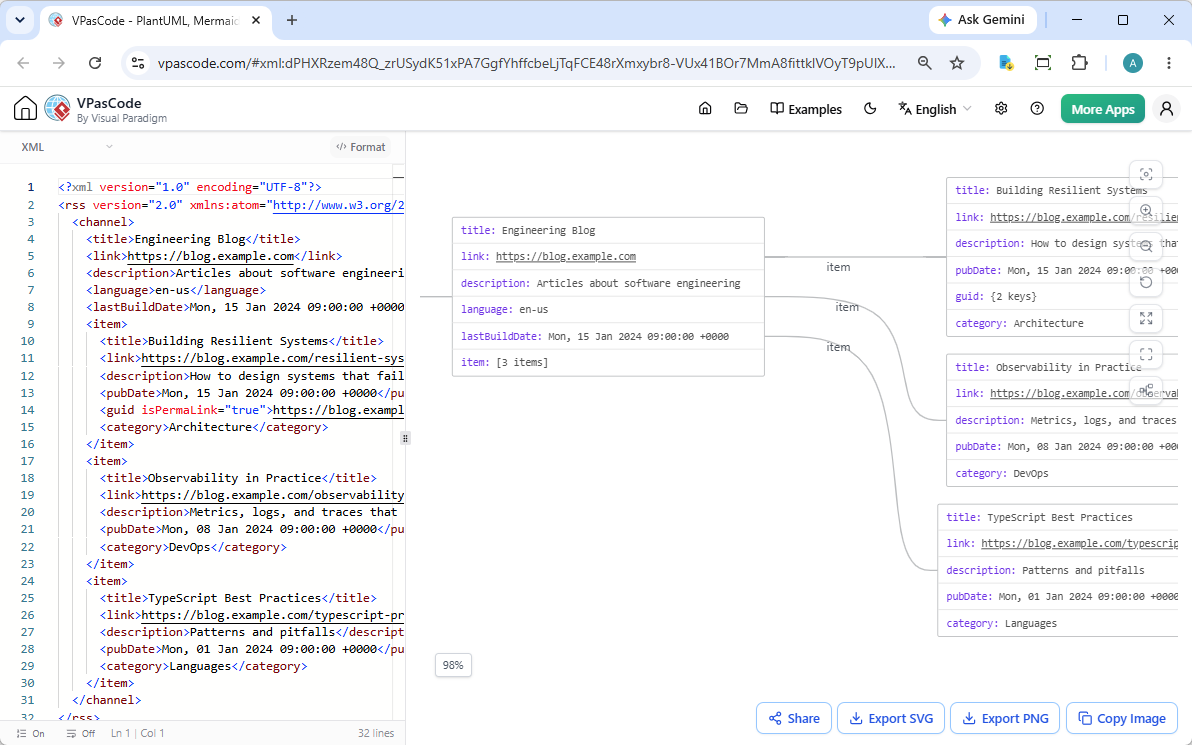Click the browser zoom magnifier icon
This screenshot has width=1192, height=745.
[x=924, y=63]
